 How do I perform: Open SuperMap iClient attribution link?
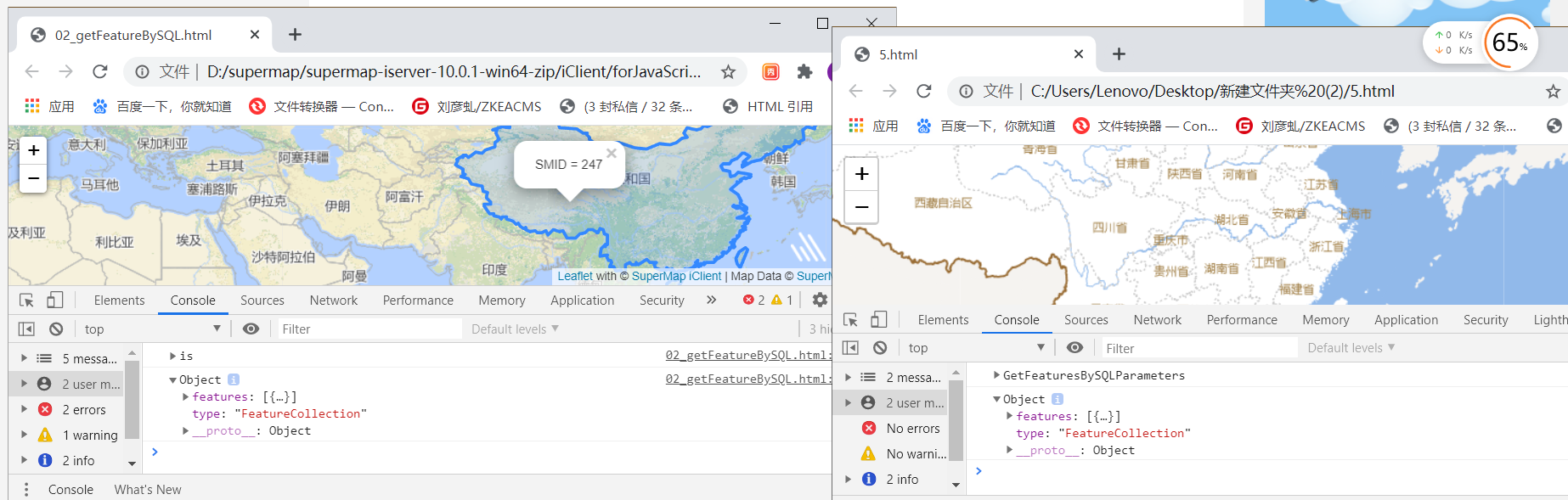point(676,276)
